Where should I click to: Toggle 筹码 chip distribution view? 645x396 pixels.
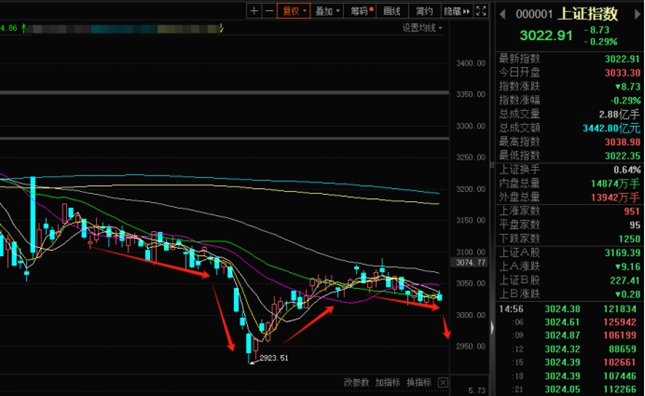pos(361,11)
